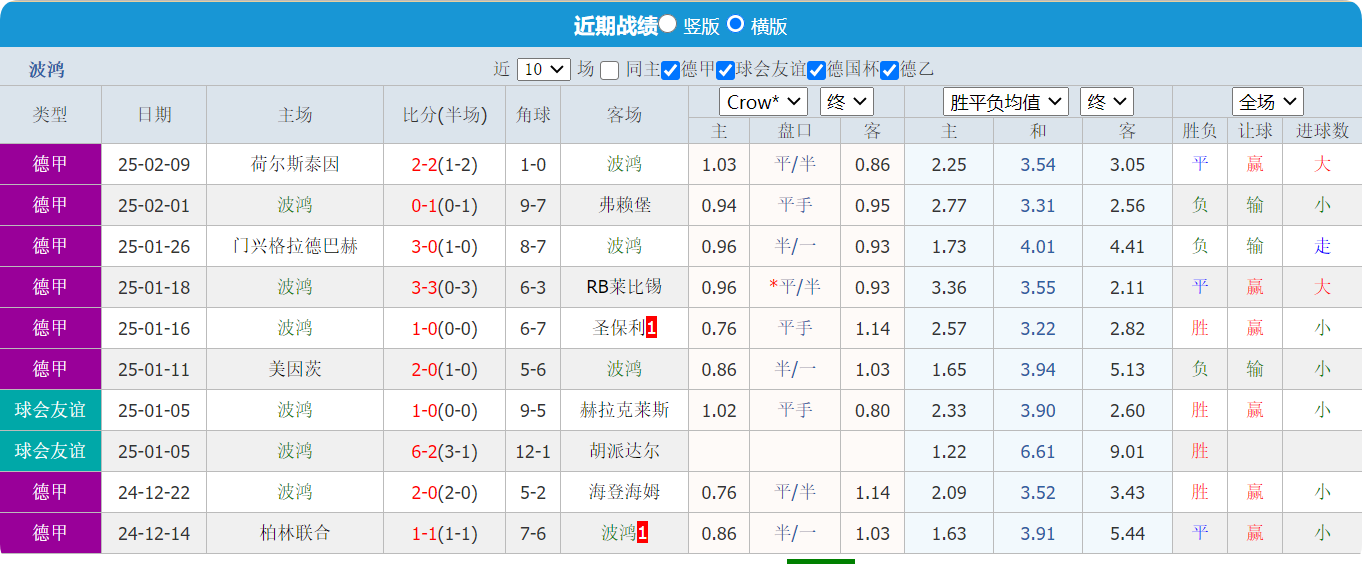Toggle the 球会友谊 checkbox
Screen dimensions: 1362x564
pos(726,70)
